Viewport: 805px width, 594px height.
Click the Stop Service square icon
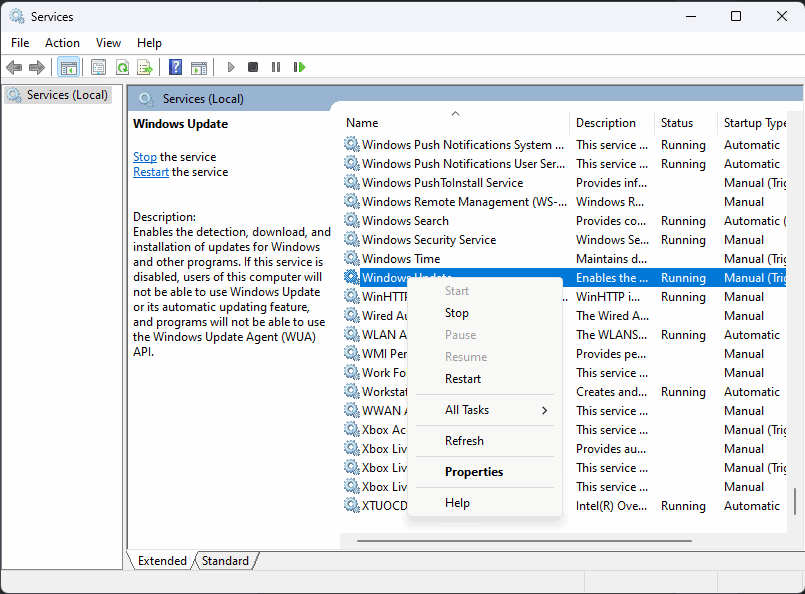pyautogui.click(x=253, y=67)
